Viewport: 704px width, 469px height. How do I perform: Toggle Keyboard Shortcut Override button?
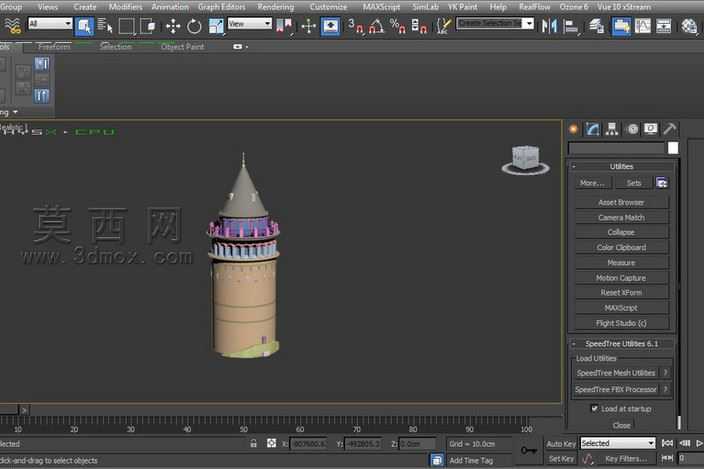click(330, 26)
